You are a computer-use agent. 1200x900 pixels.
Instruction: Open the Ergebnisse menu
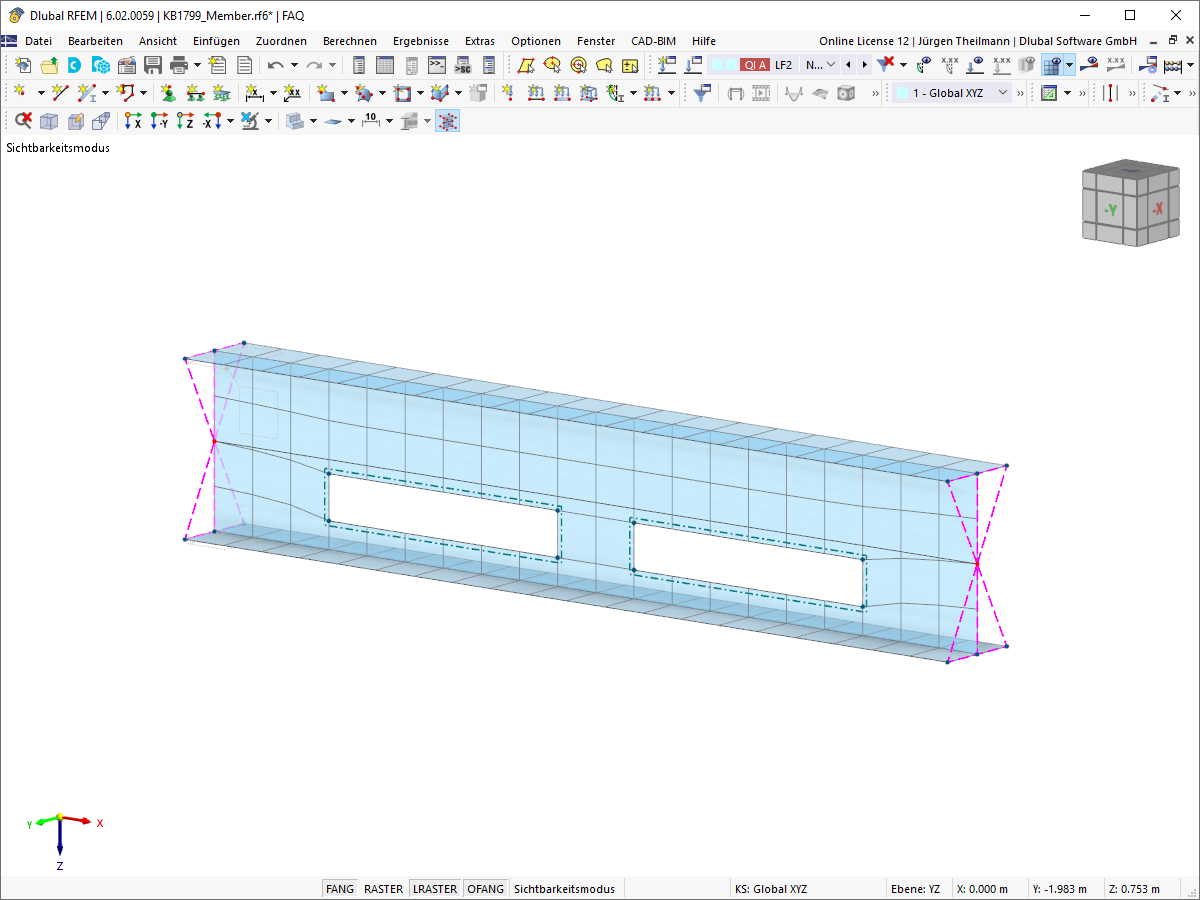(421, 41)
